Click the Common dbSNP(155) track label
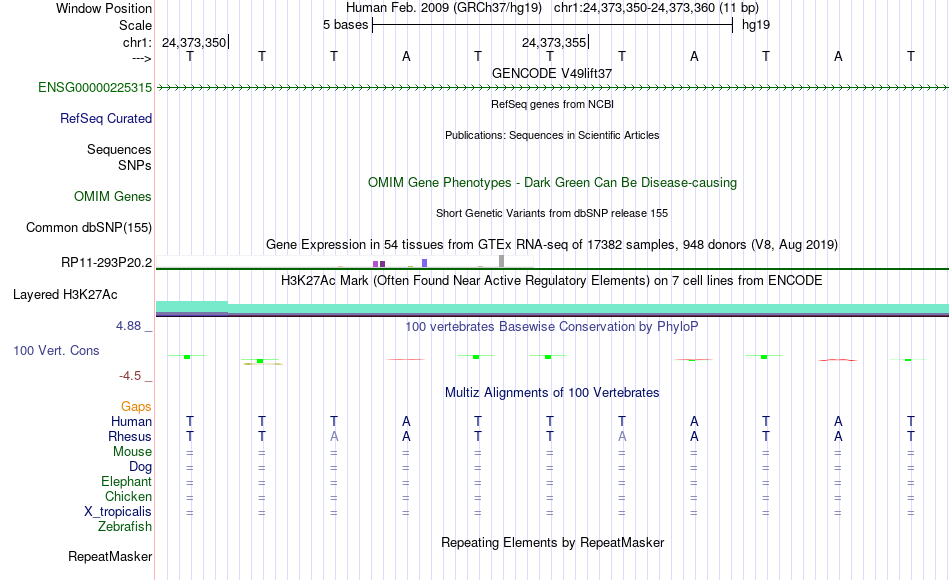 (x=89, y=227)
